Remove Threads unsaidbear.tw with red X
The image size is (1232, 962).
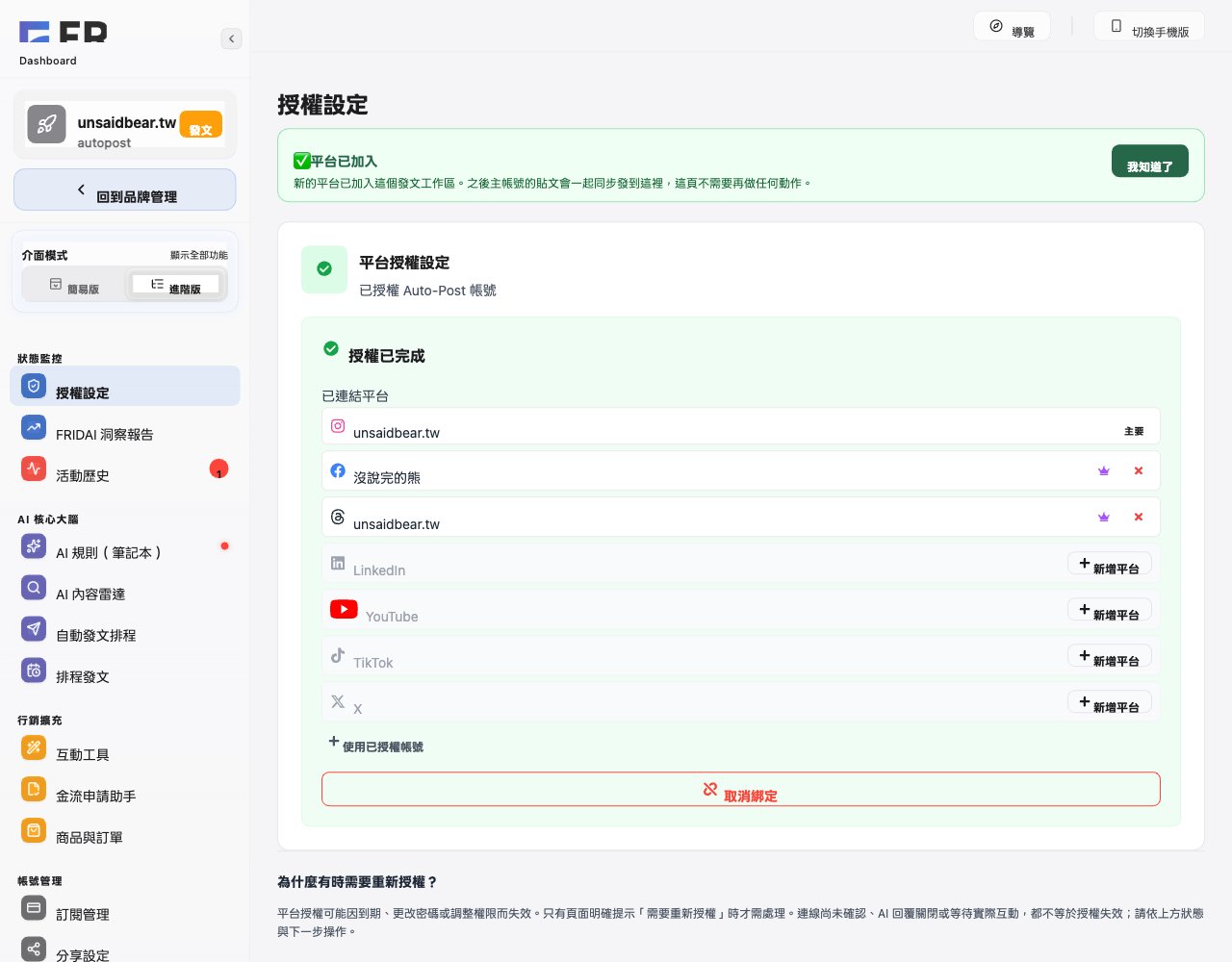pos(1139,517)
